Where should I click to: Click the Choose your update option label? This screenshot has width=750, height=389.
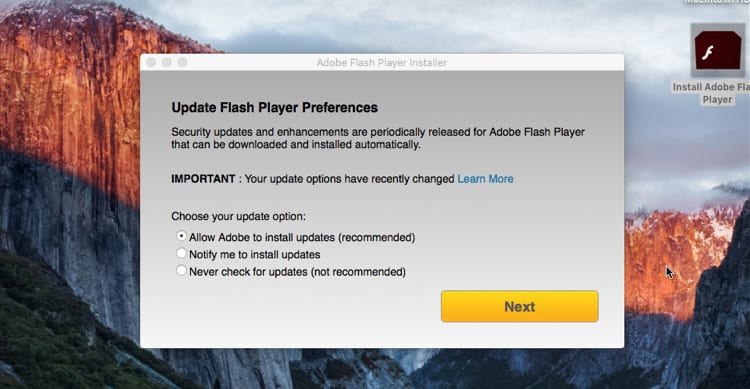tap(239, 216)
